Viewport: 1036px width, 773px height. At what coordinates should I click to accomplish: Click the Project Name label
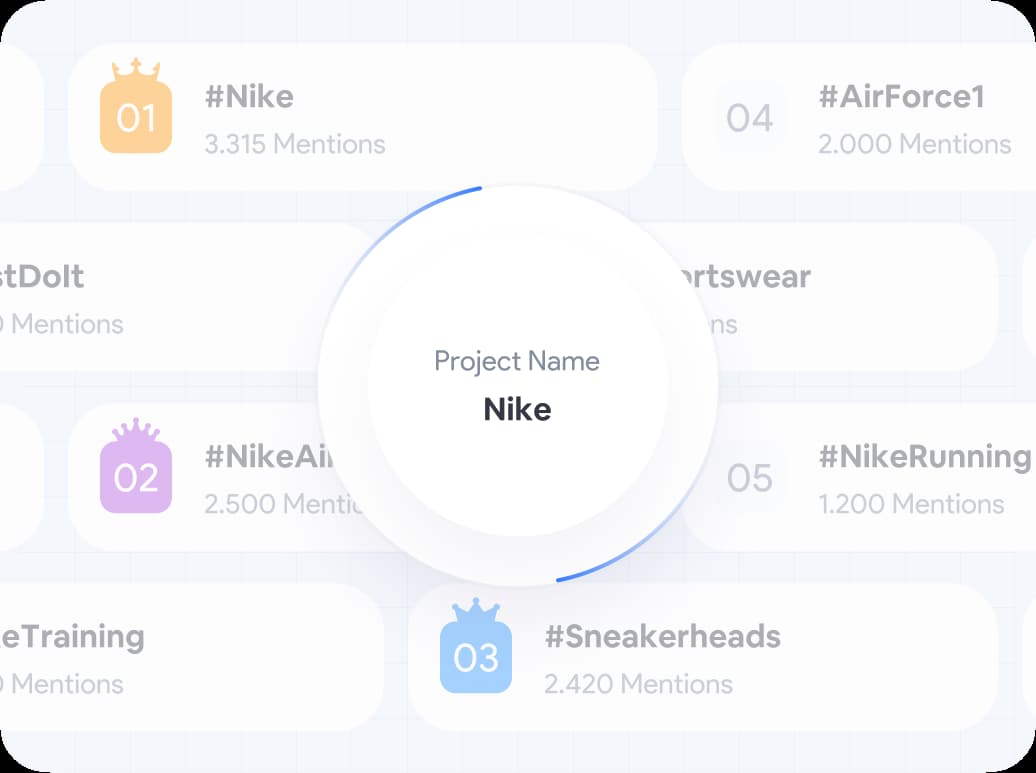[517, 361]
